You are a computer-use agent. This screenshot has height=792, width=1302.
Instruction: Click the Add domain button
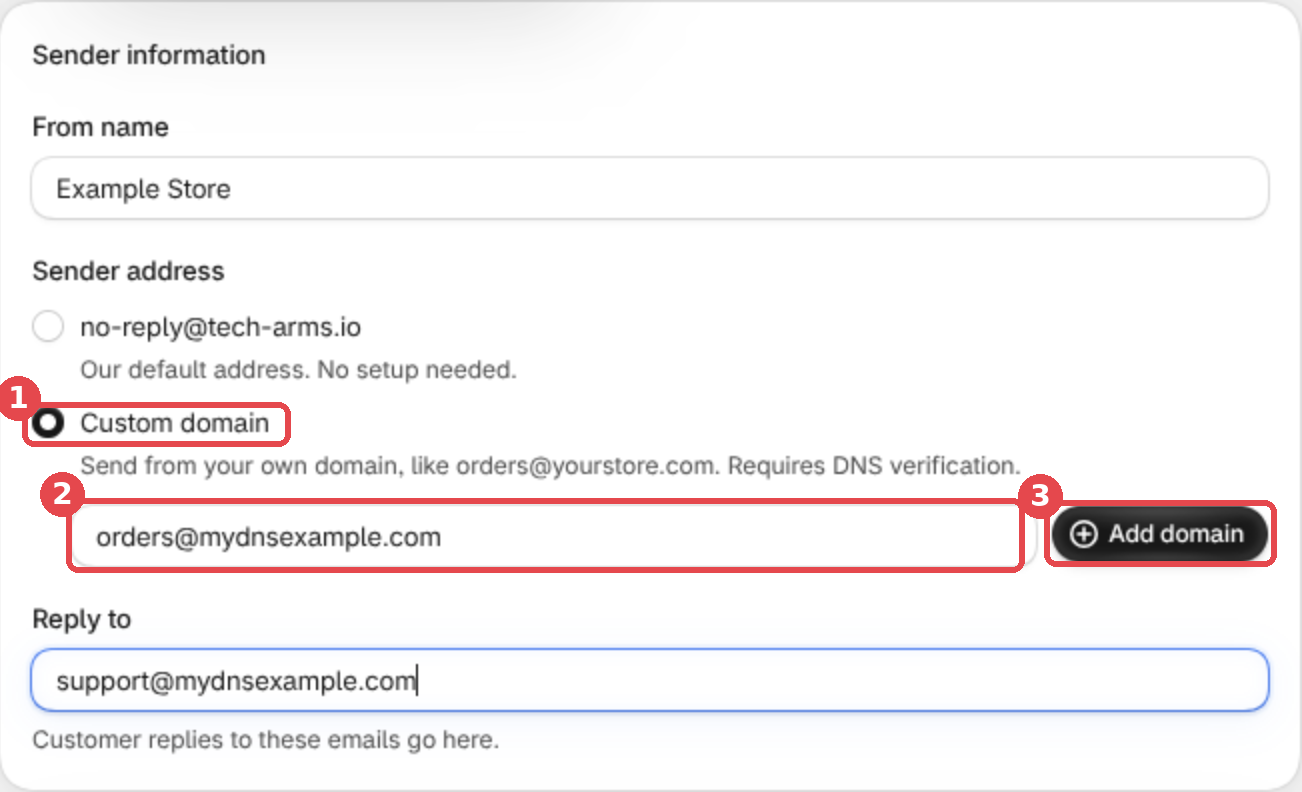coord(1160,535)
